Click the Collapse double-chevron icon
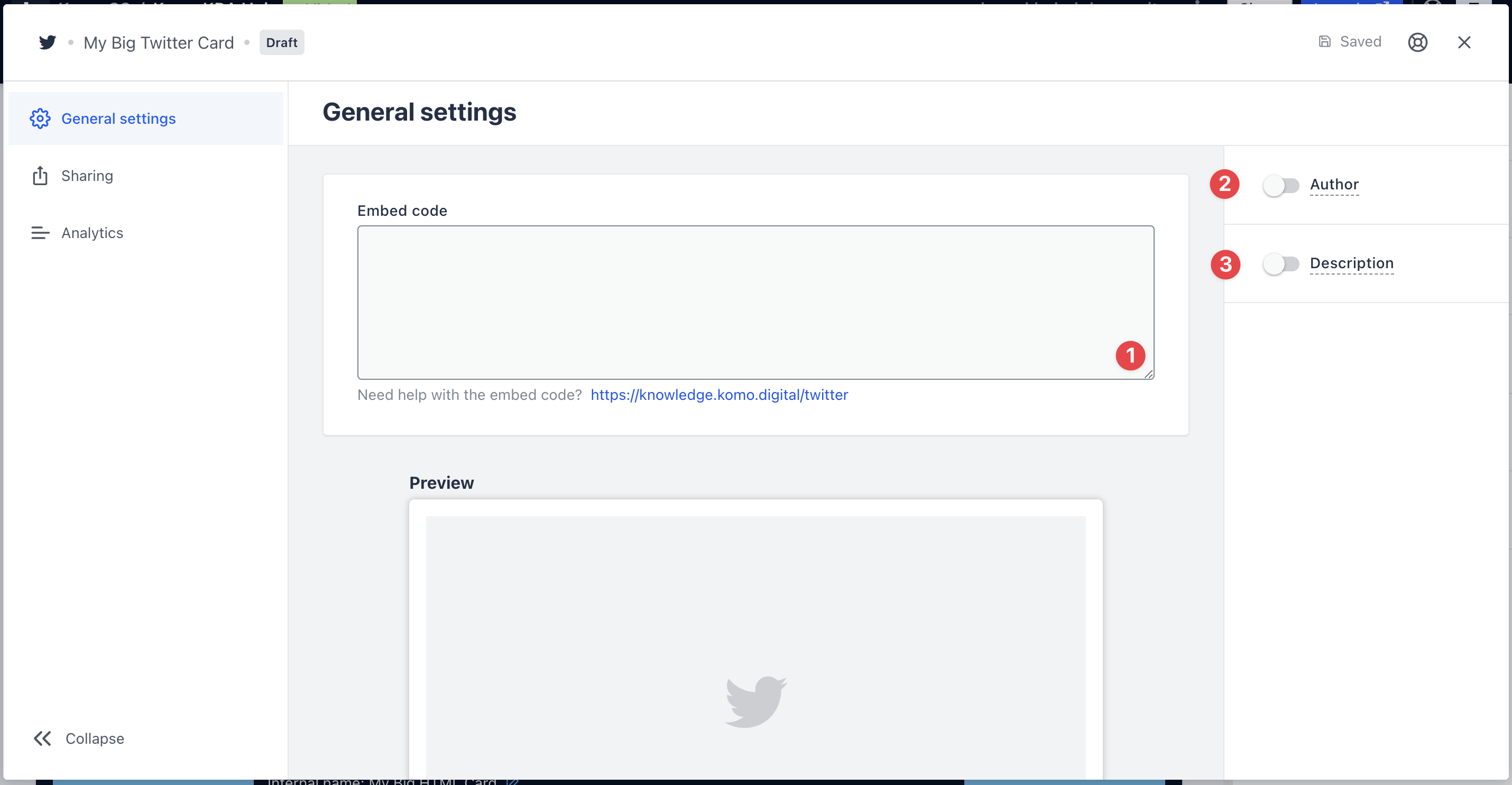 coord(42,738)
